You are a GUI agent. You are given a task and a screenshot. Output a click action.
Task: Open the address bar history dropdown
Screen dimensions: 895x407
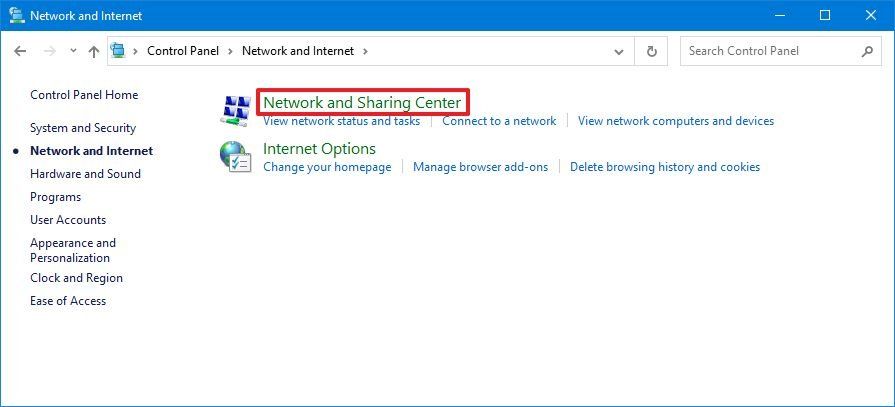619,51
